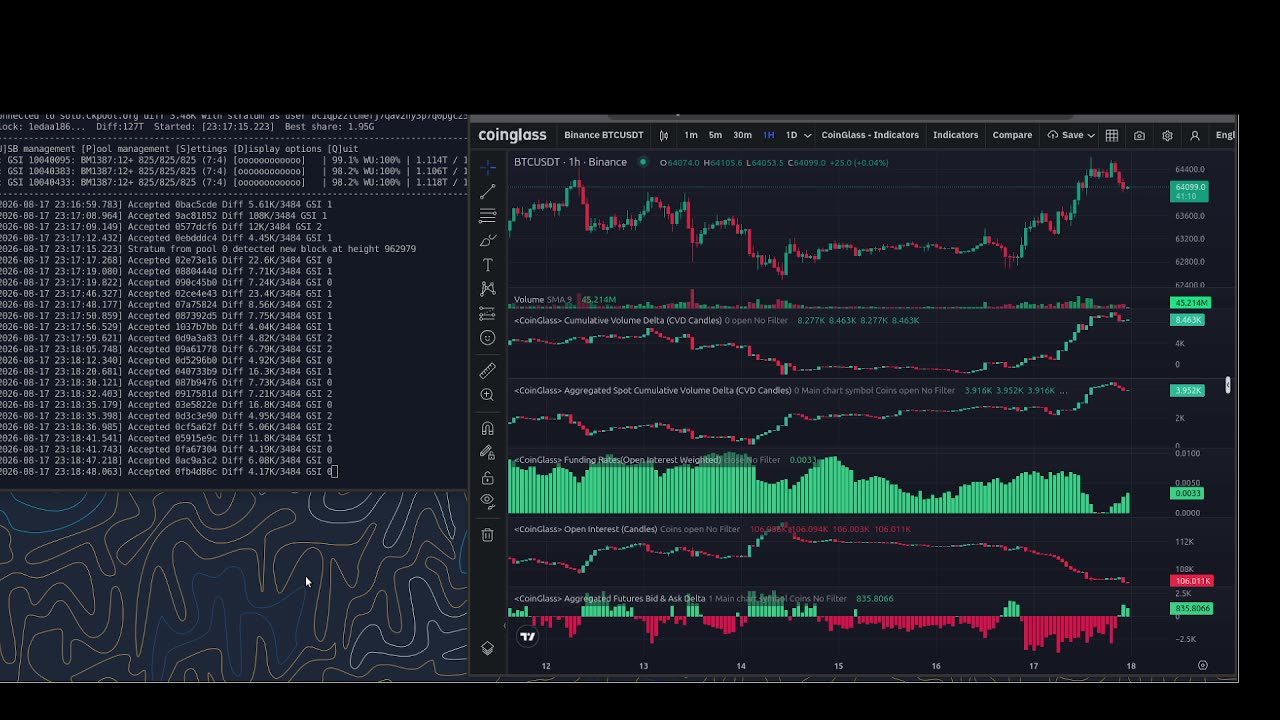This screenshot has width=1280, height=720.
Task: Open the forecasting and measurement tools
Action: click(x=488, y=314)
